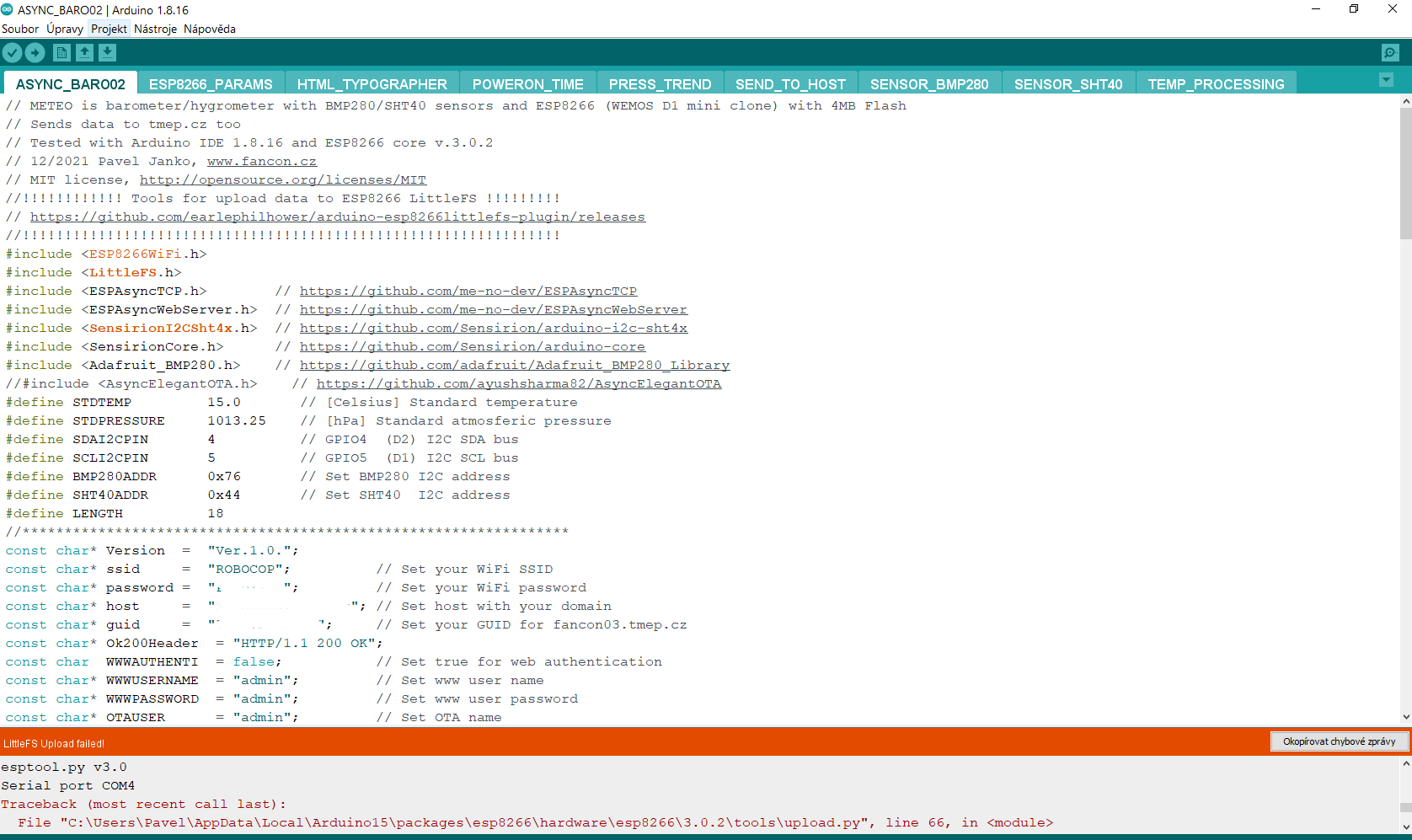Open the Nápověda menu
The width and height of the screenshot is (1412, 840).
210,29
